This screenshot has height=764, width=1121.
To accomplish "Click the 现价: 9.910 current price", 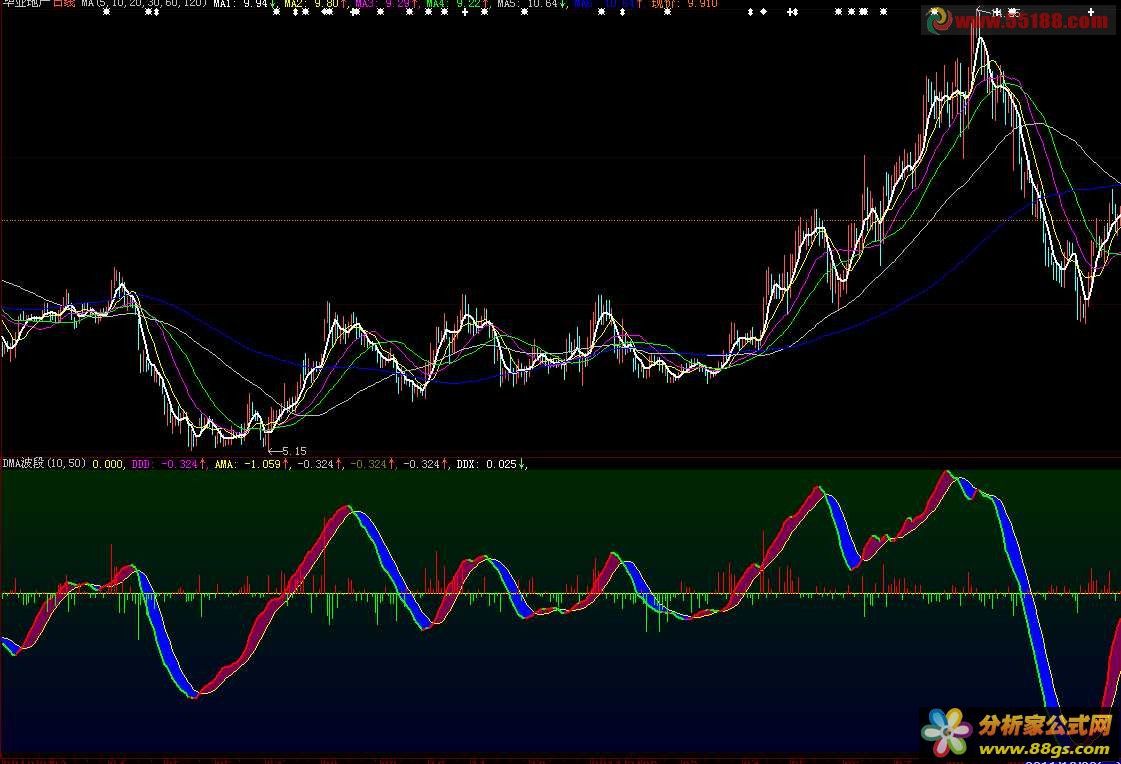I will (684, 4).
